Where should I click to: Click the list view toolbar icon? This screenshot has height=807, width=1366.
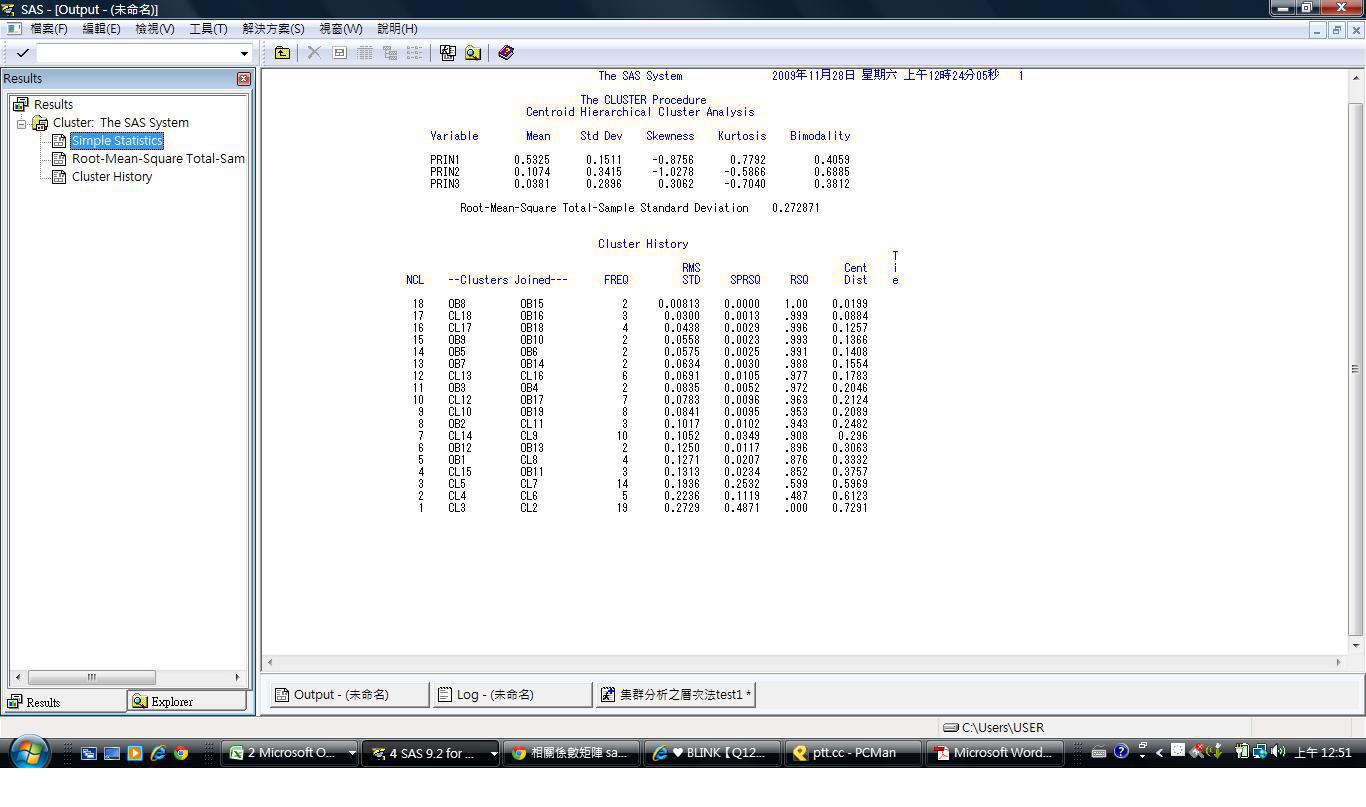pyautogui.click(x=414, y=53)
